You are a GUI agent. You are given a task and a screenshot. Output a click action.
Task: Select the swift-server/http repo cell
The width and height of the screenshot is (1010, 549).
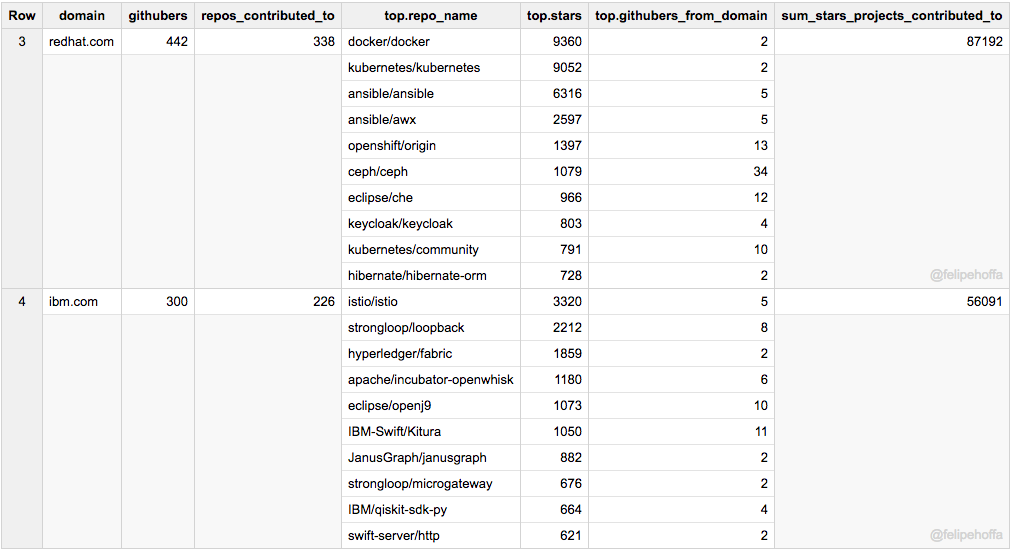click(x=393, y=536)
